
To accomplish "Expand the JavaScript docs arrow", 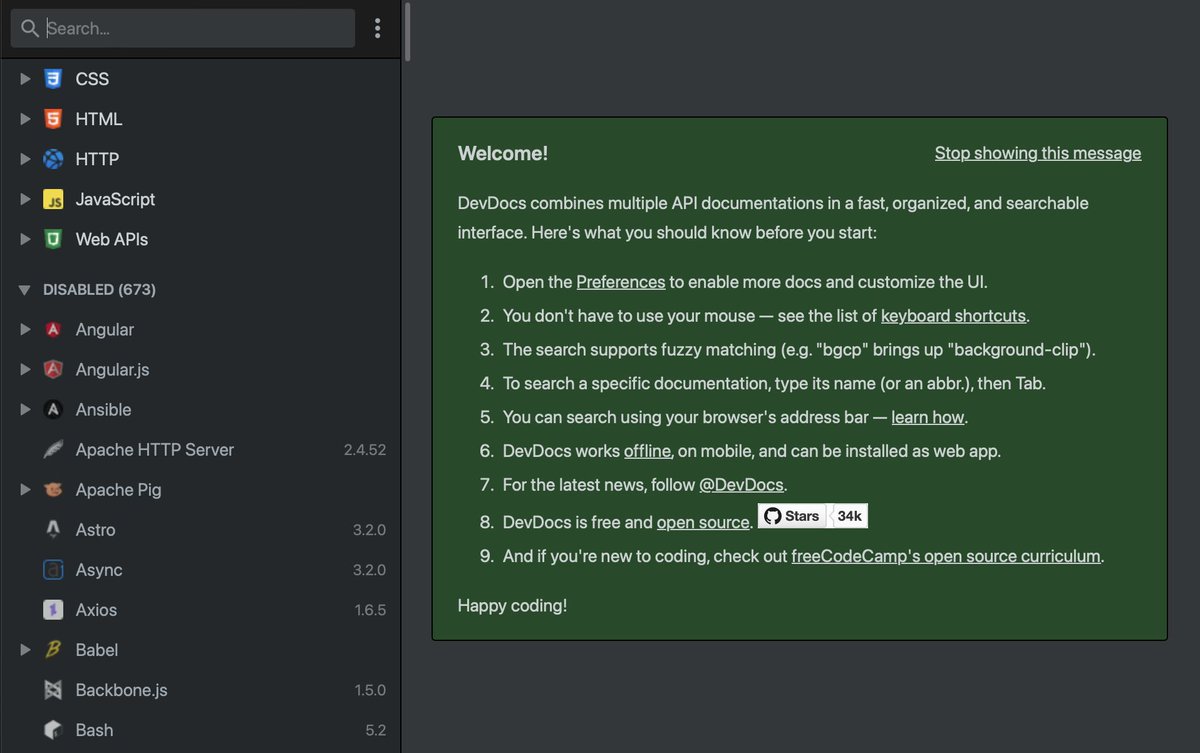I will coord(26,199).
